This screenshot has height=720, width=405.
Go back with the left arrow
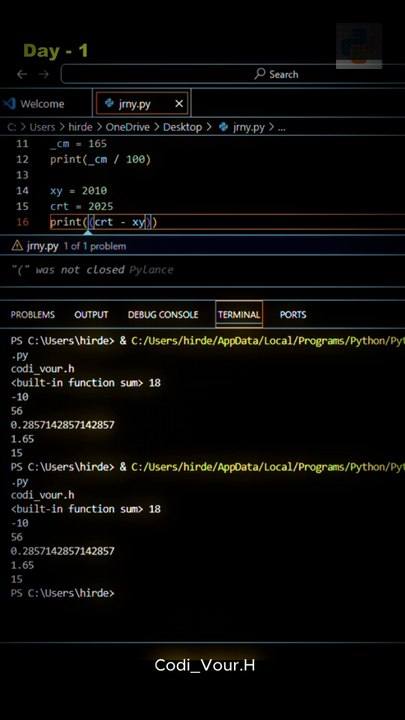pyautogui.click(x=22, y=74)
